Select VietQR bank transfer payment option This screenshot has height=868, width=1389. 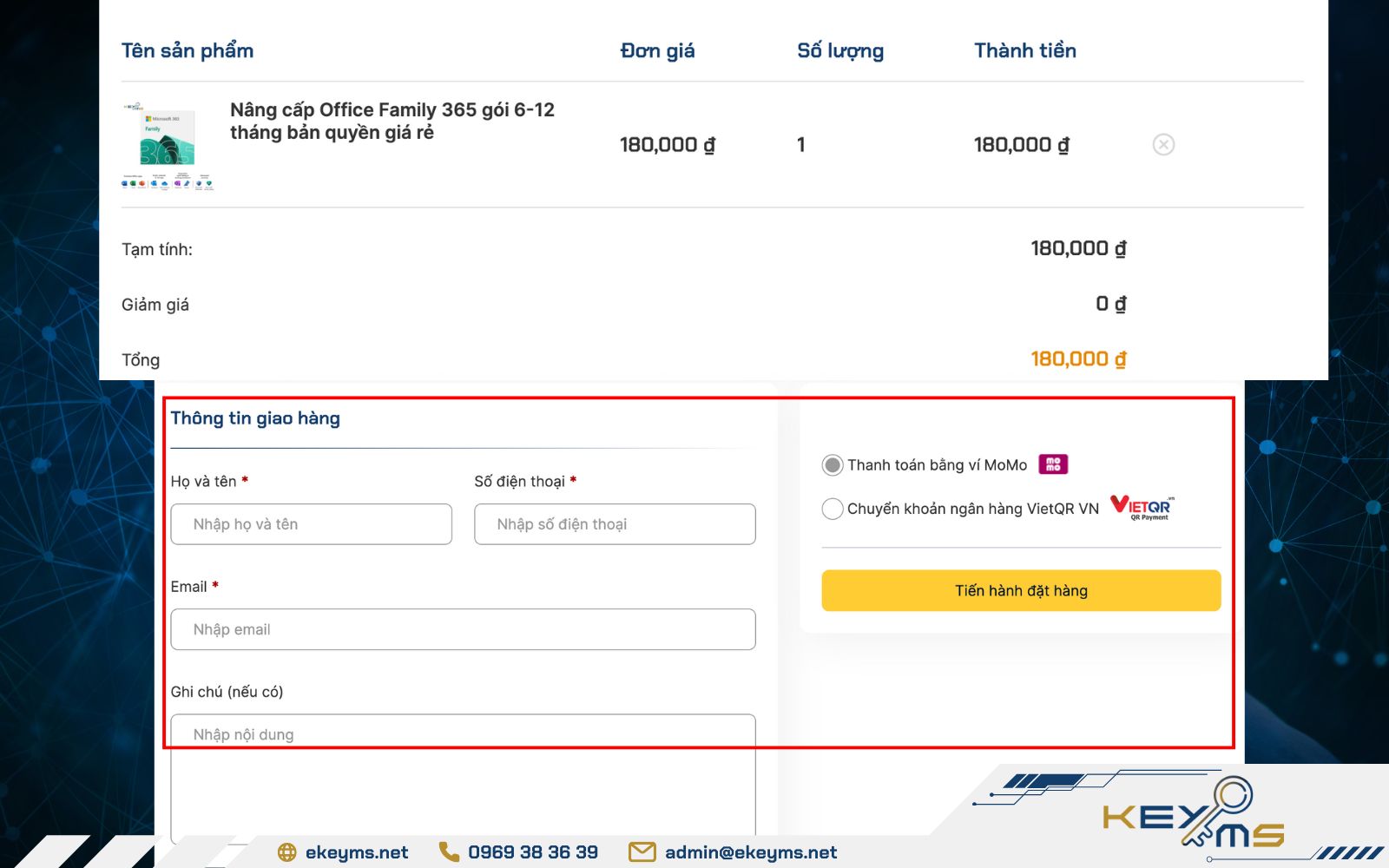click(833, 509)
